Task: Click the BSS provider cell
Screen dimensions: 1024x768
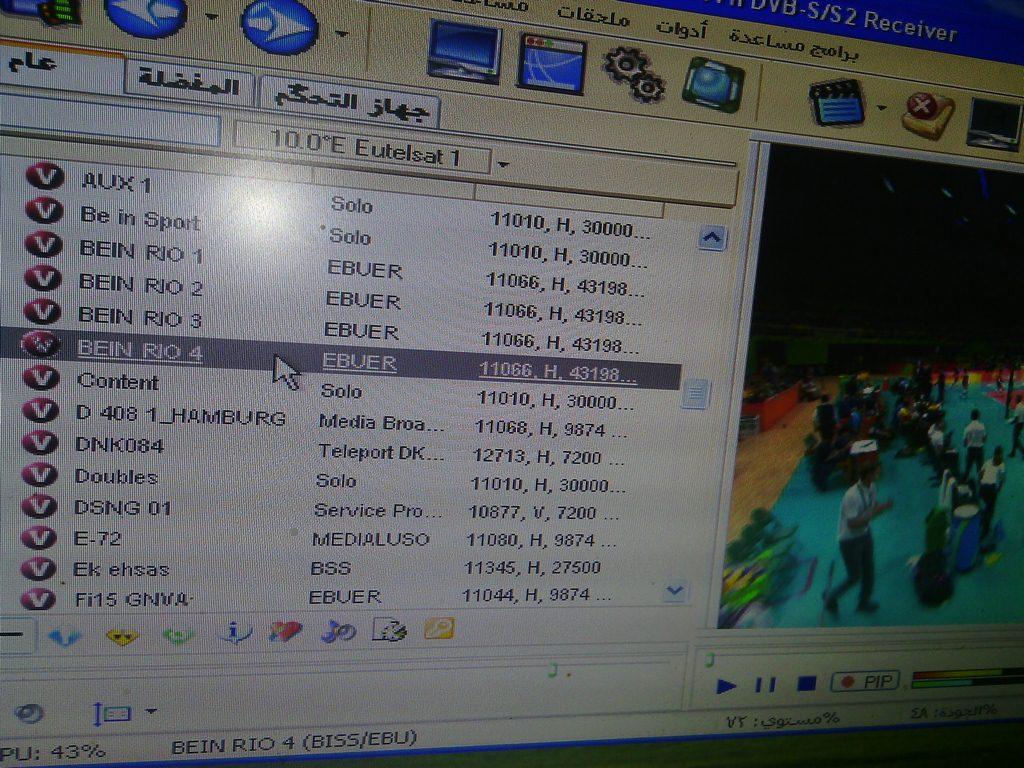Action: (x=330, y=568)
